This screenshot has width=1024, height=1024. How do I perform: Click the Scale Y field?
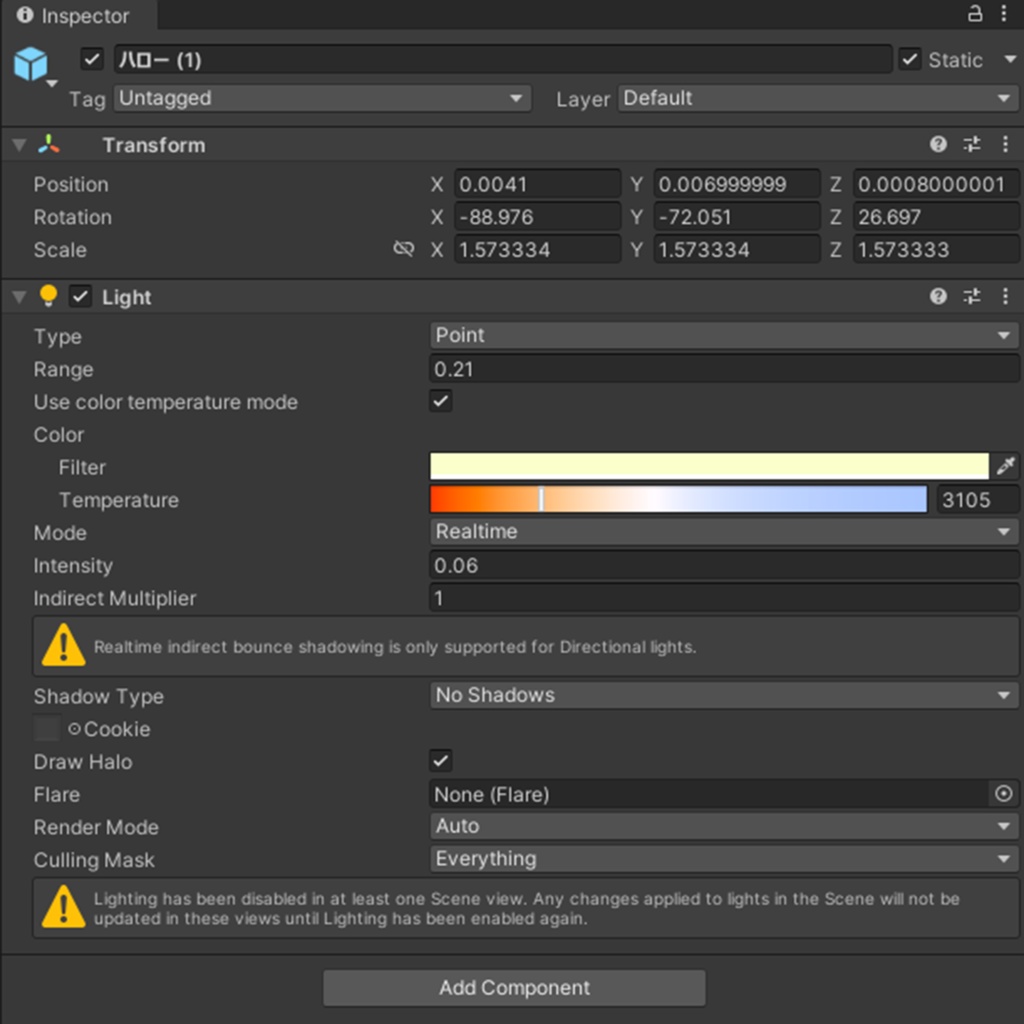(737, 249)
